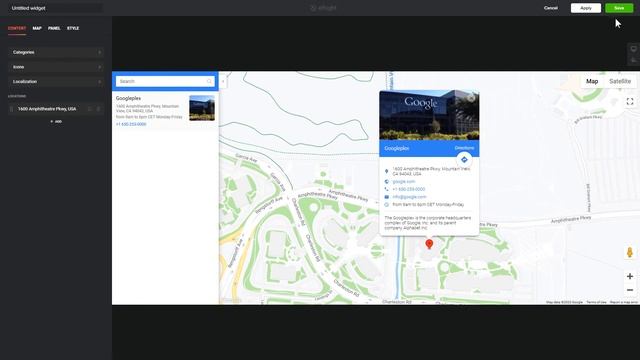Screen dimensions: 640x360
Task: Switch to the Content tab
Action: point(17,28)
